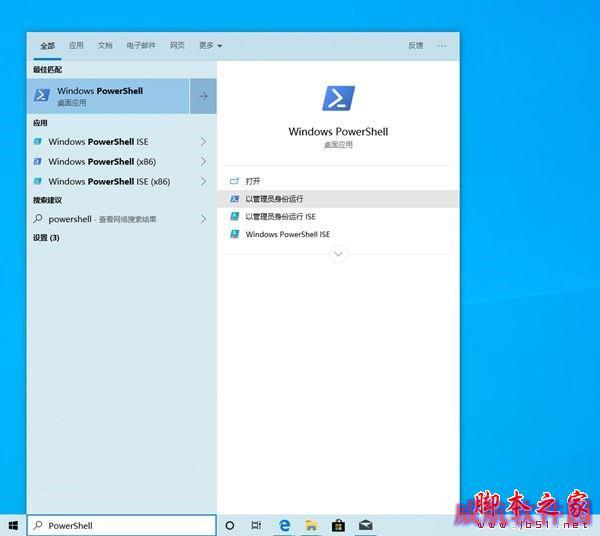Launch Microsoft Edge from the taskbar

tap(284, 525)
